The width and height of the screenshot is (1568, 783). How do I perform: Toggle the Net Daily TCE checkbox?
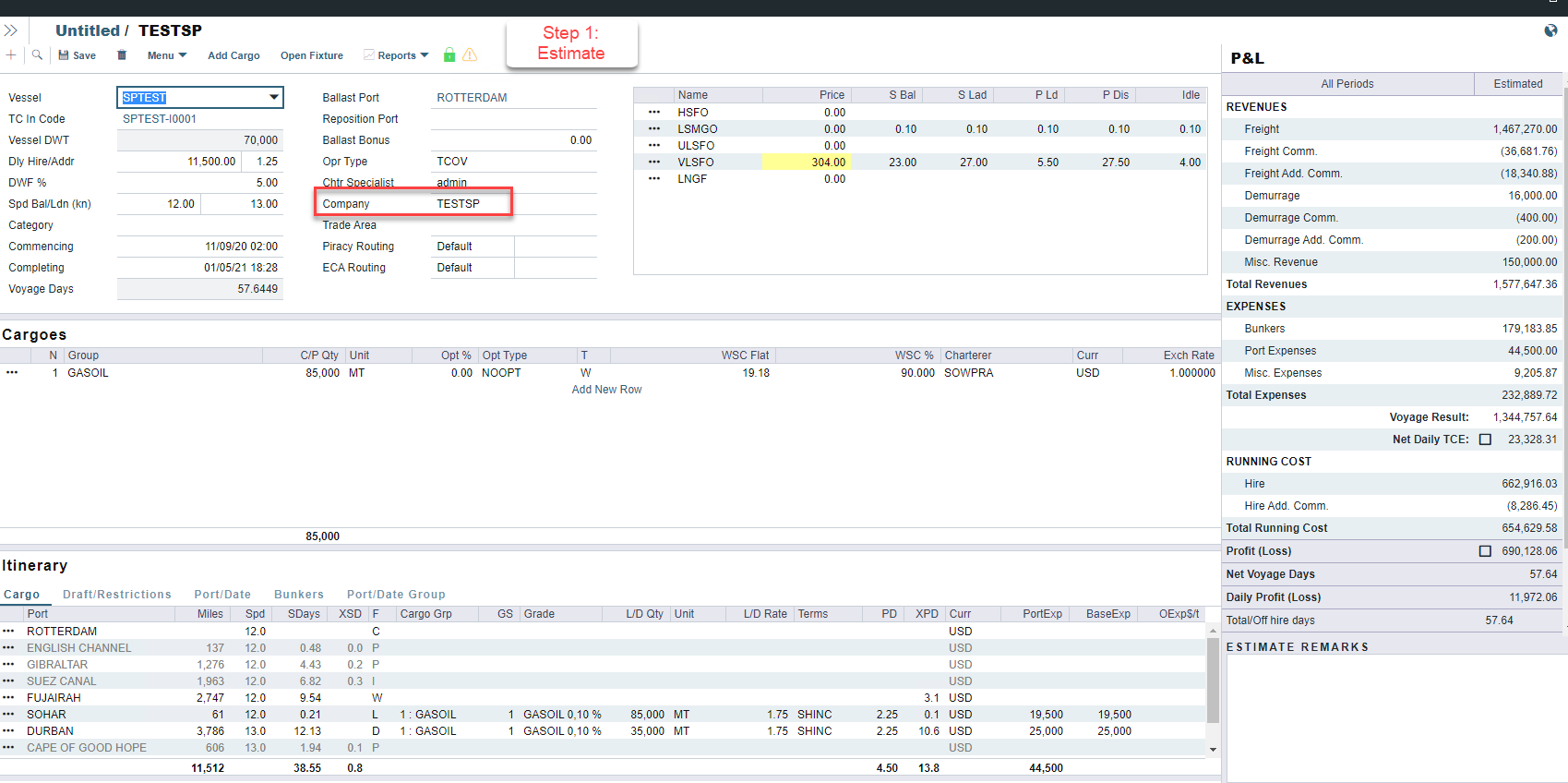1485,440
